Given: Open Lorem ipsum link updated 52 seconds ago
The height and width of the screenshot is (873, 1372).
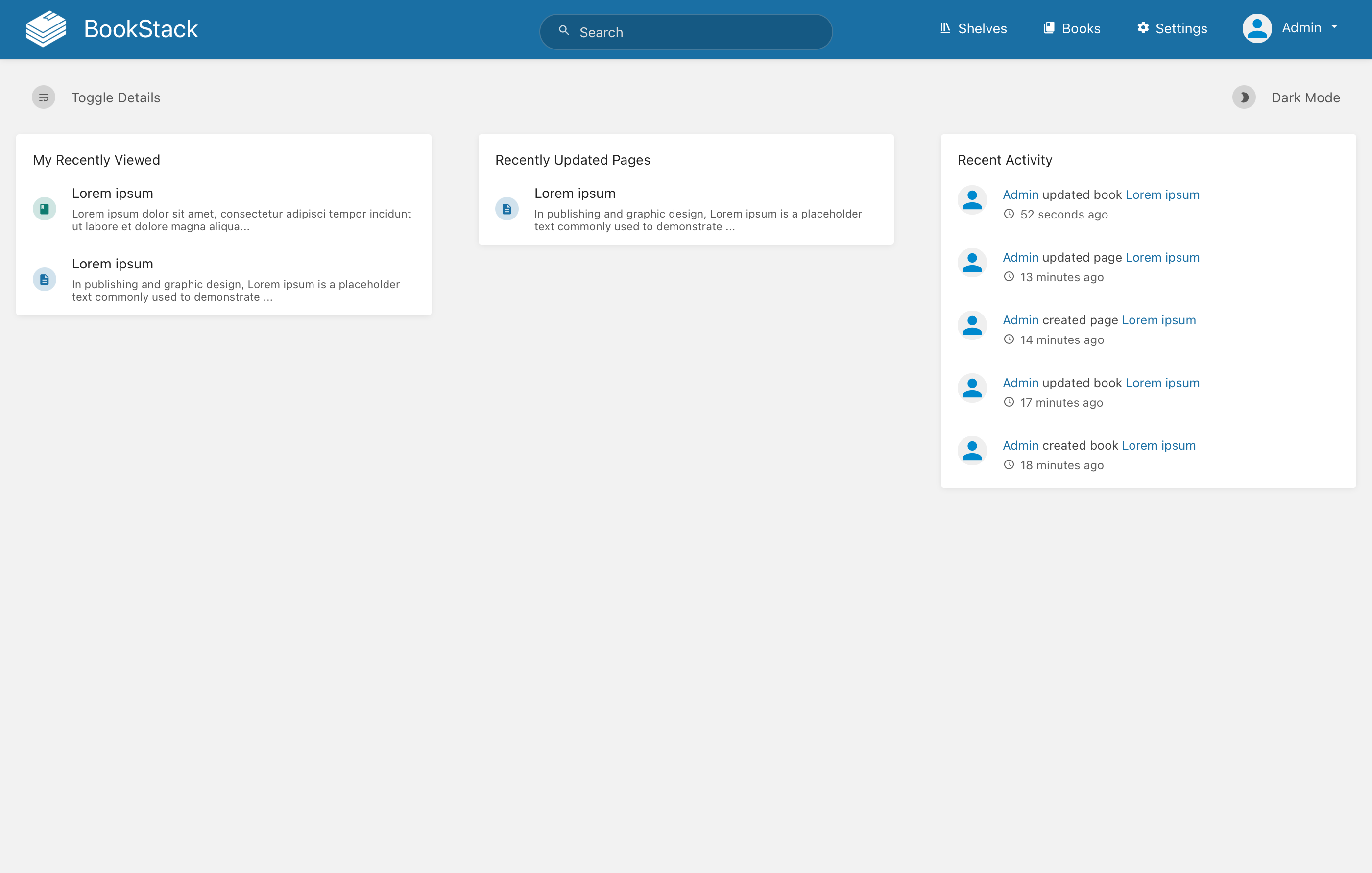Looking at the screenshot, I should [1162, 195].
